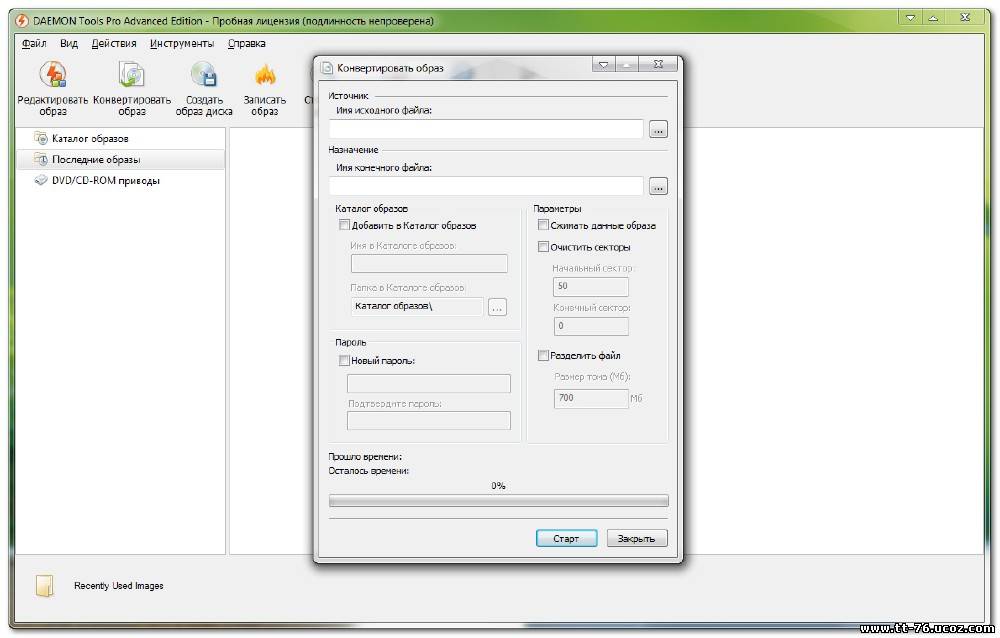Click the DAEMON Tools lightning logo in title bar
The width and height of the screenshot is (1000, 638).
tap(22, 21)
